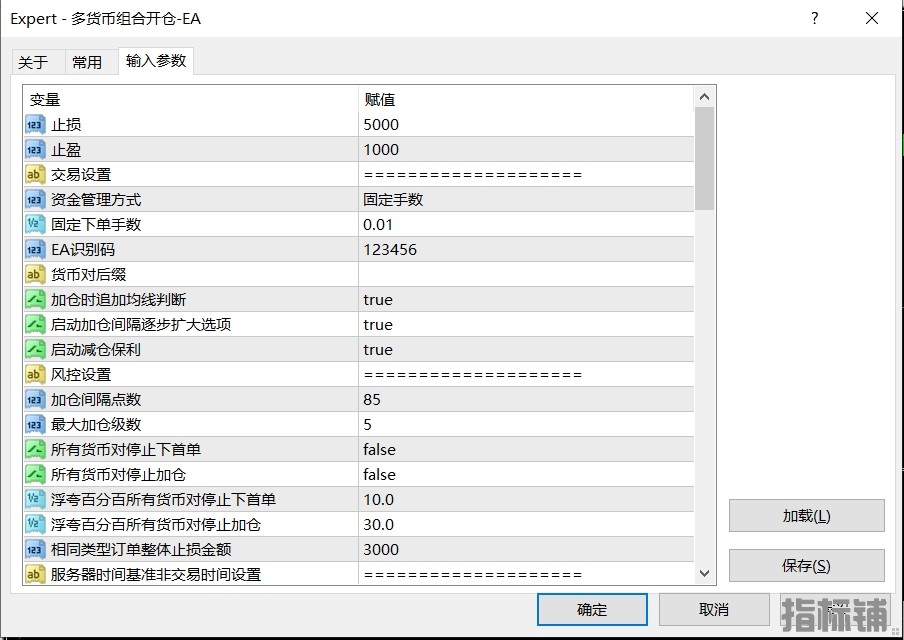Viewport: 904px width, 640px height.
Task: Click the icon beside 服务器时间基准非交易时间设置
Action: (x=35, y=574)
